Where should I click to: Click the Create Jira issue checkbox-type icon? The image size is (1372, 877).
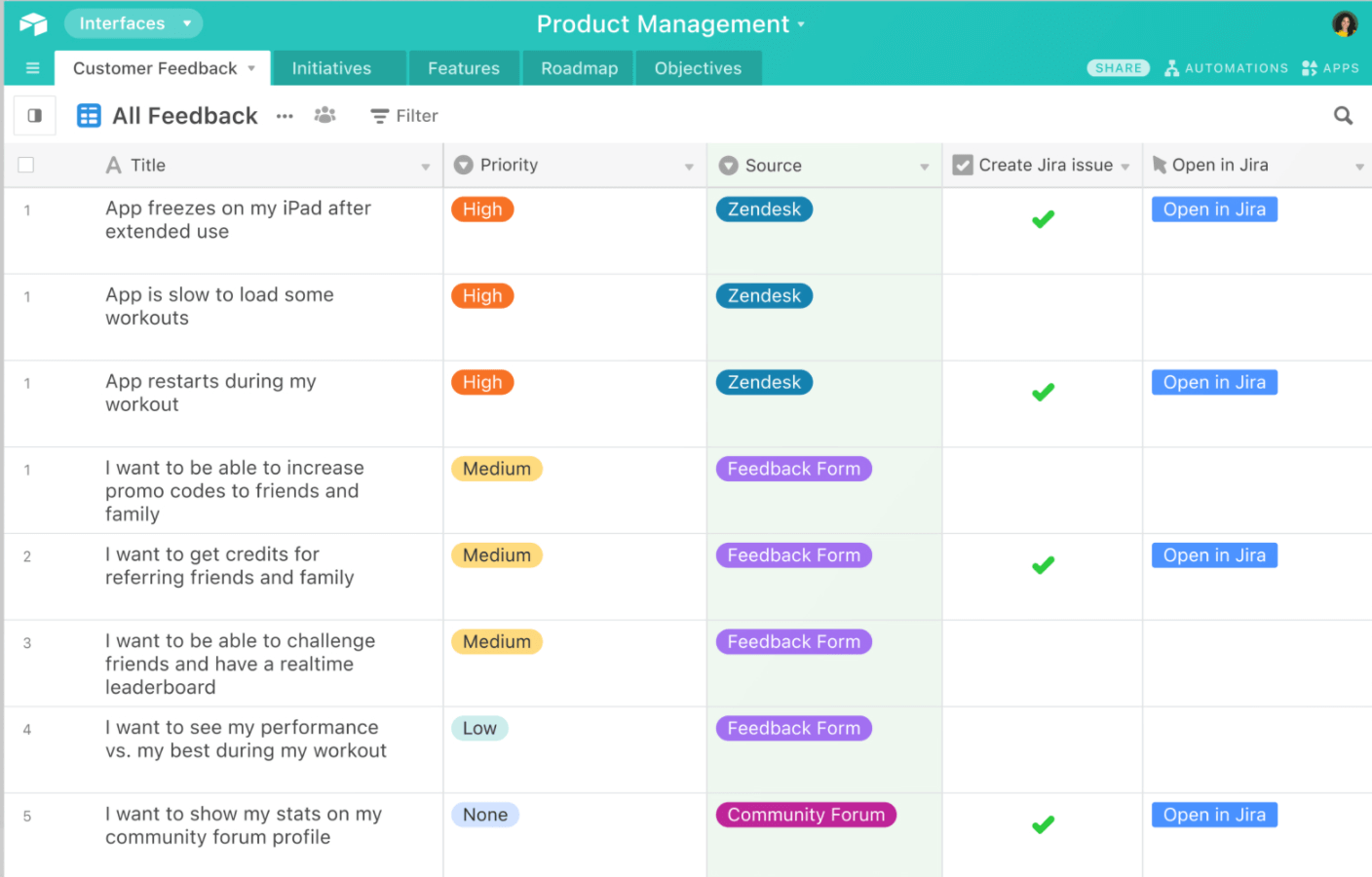(x=963, y=165)
